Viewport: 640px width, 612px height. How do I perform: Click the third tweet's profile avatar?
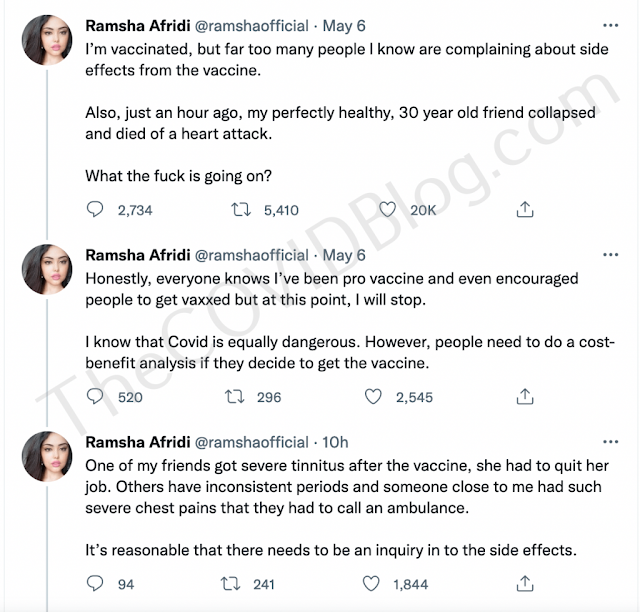(47, 458)
